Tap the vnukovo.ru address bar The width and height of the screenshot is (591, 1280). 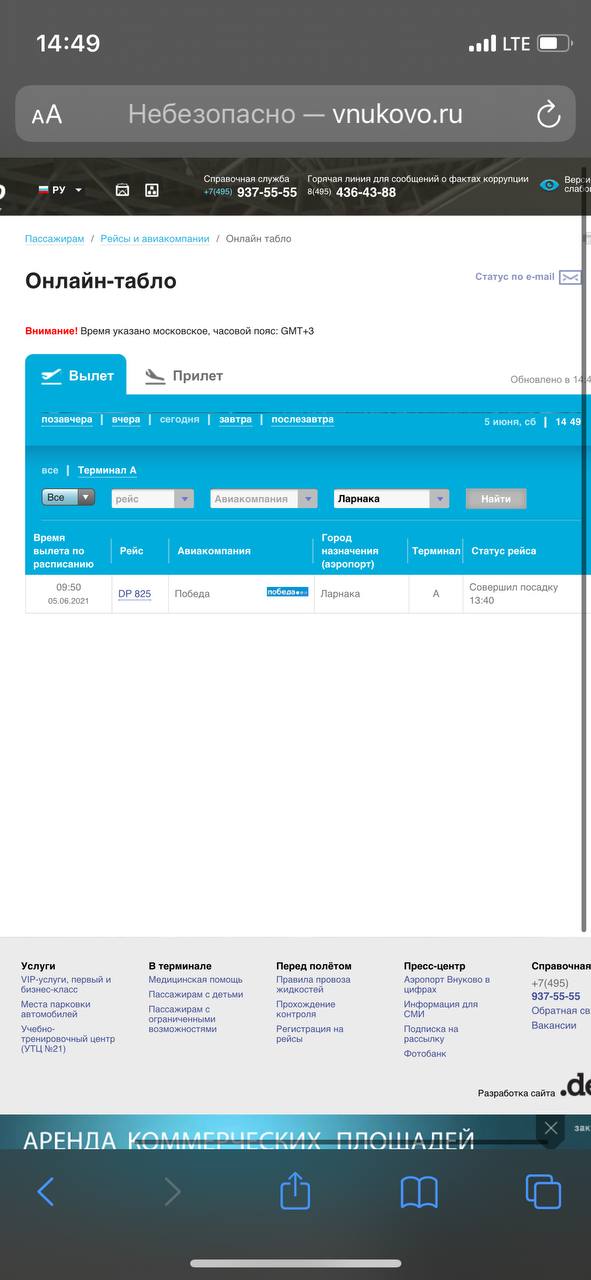point(295,114)
